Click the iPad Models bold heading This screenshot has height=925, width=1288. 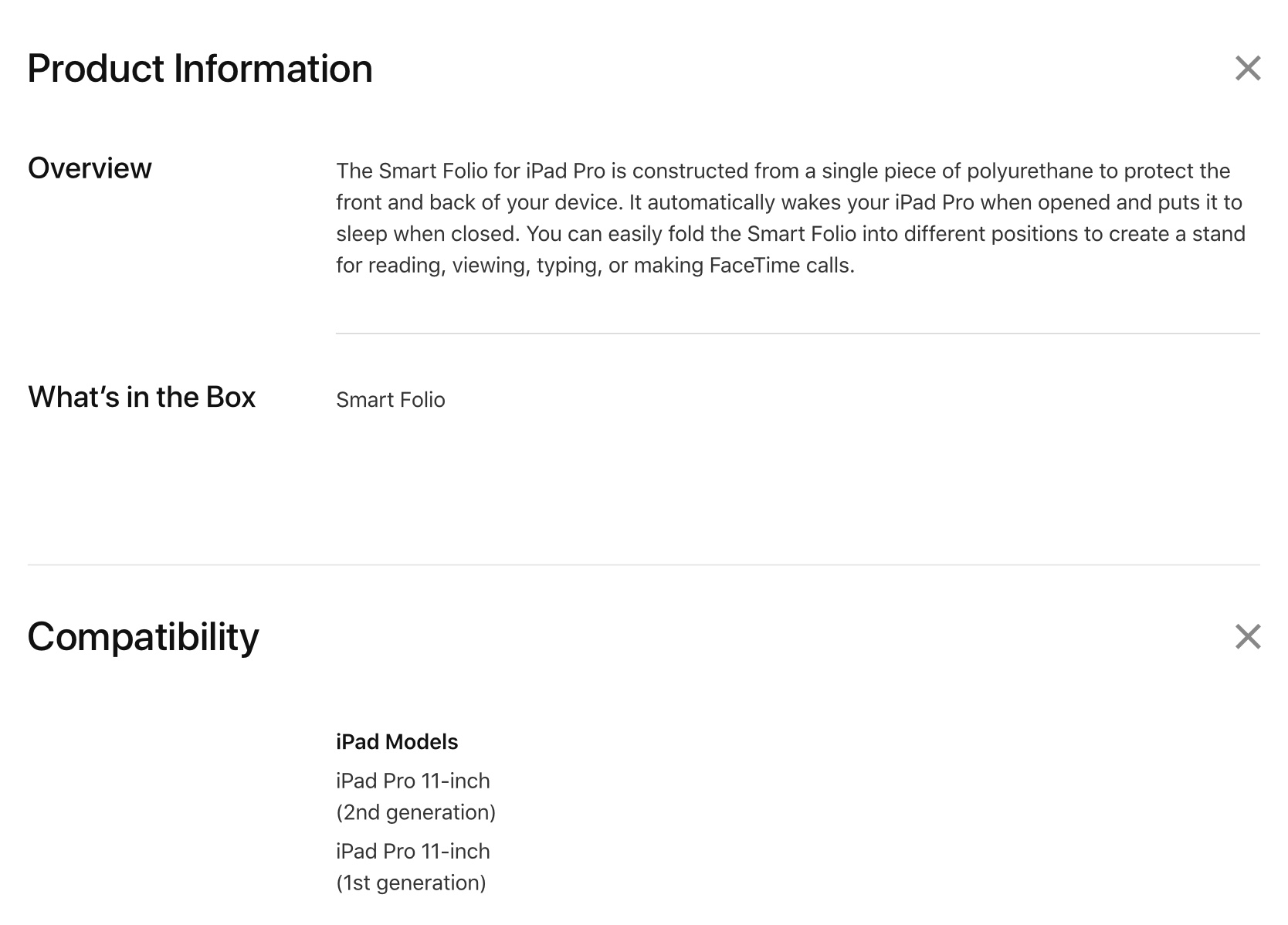click(397, 742)
